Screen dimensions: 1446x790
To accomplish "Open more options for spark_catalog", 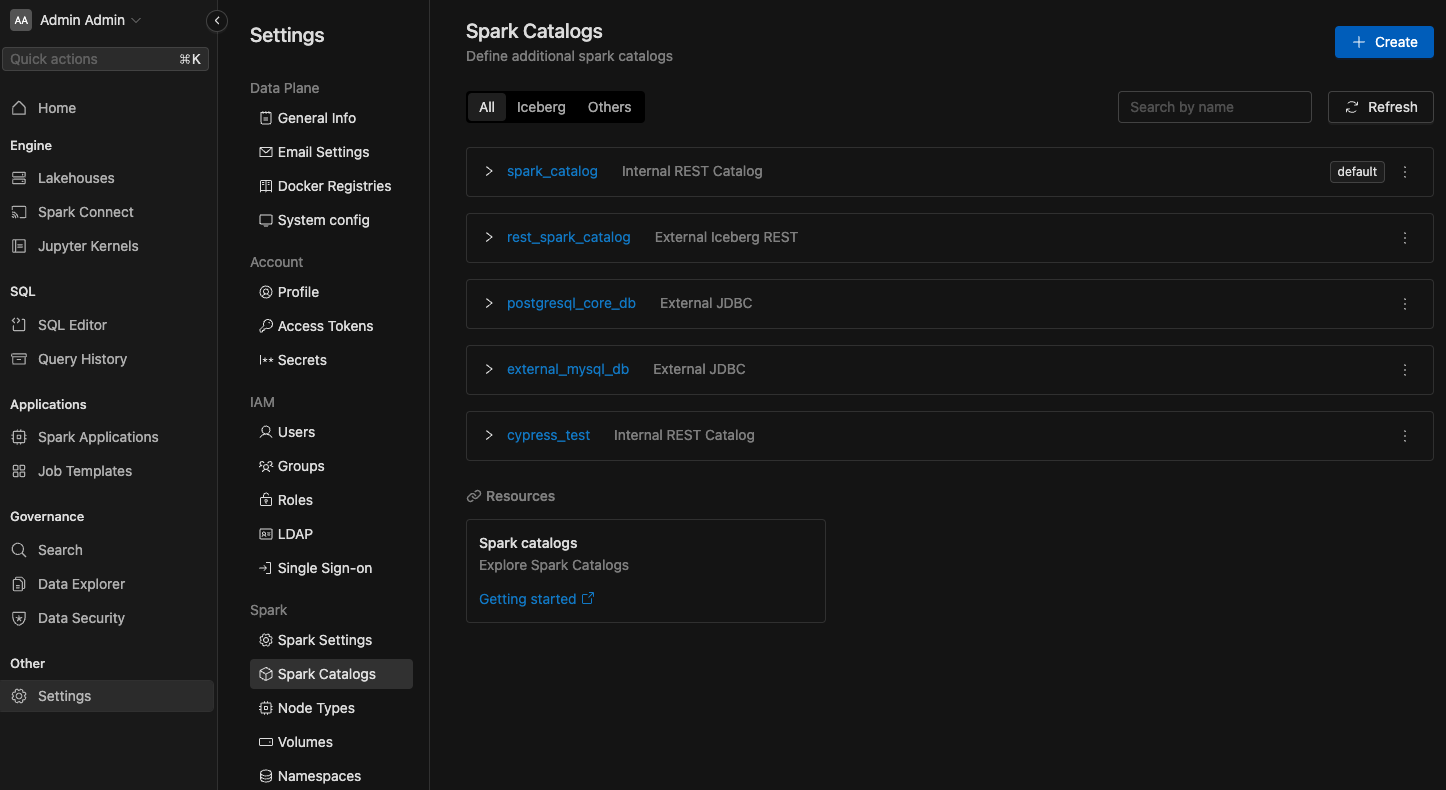I will click(x=1405, y=172).
